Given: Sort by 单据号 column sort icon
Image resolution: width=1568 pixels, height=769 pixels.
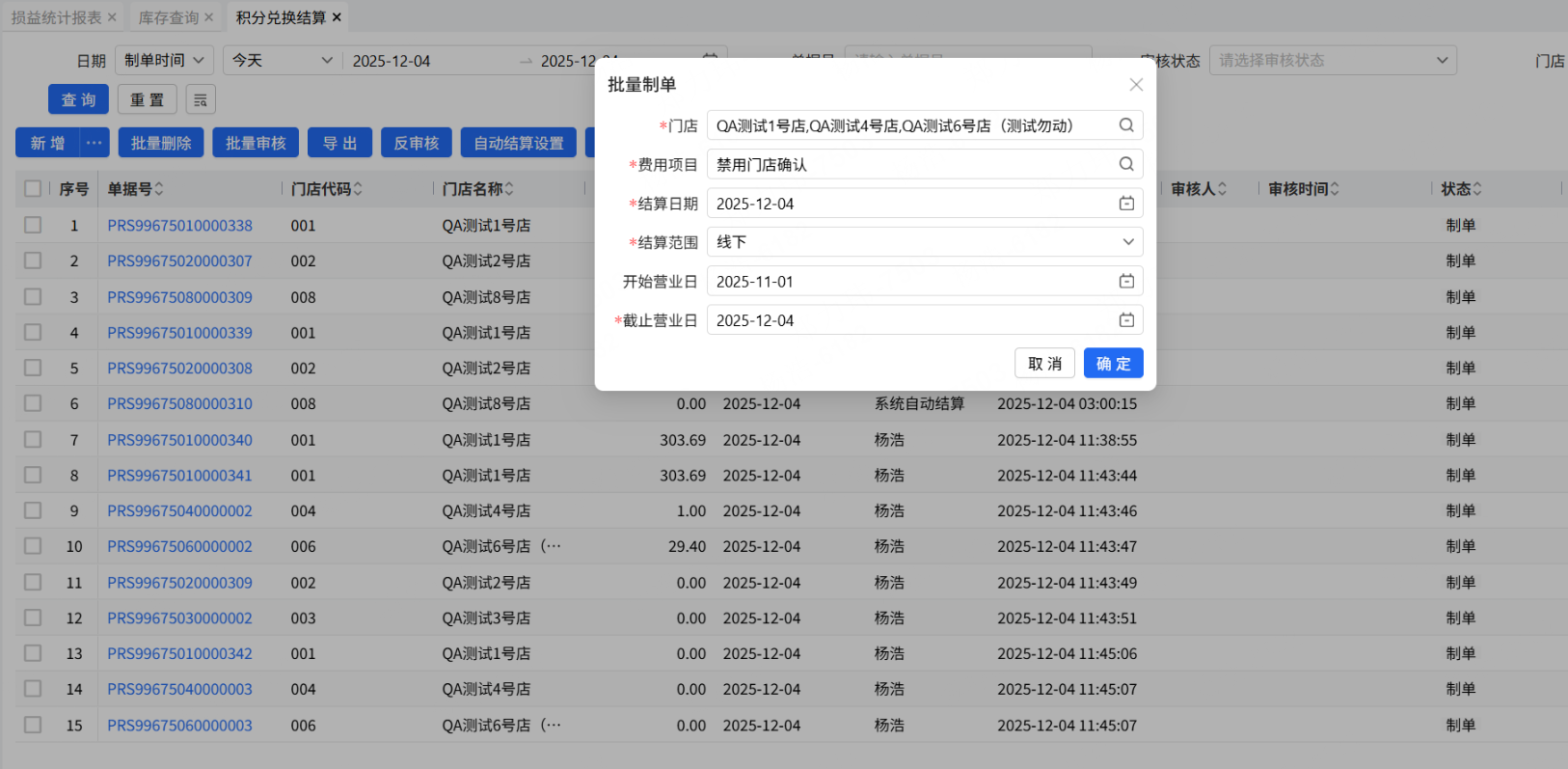Looking at the screenshot, I should pos(159,189).
